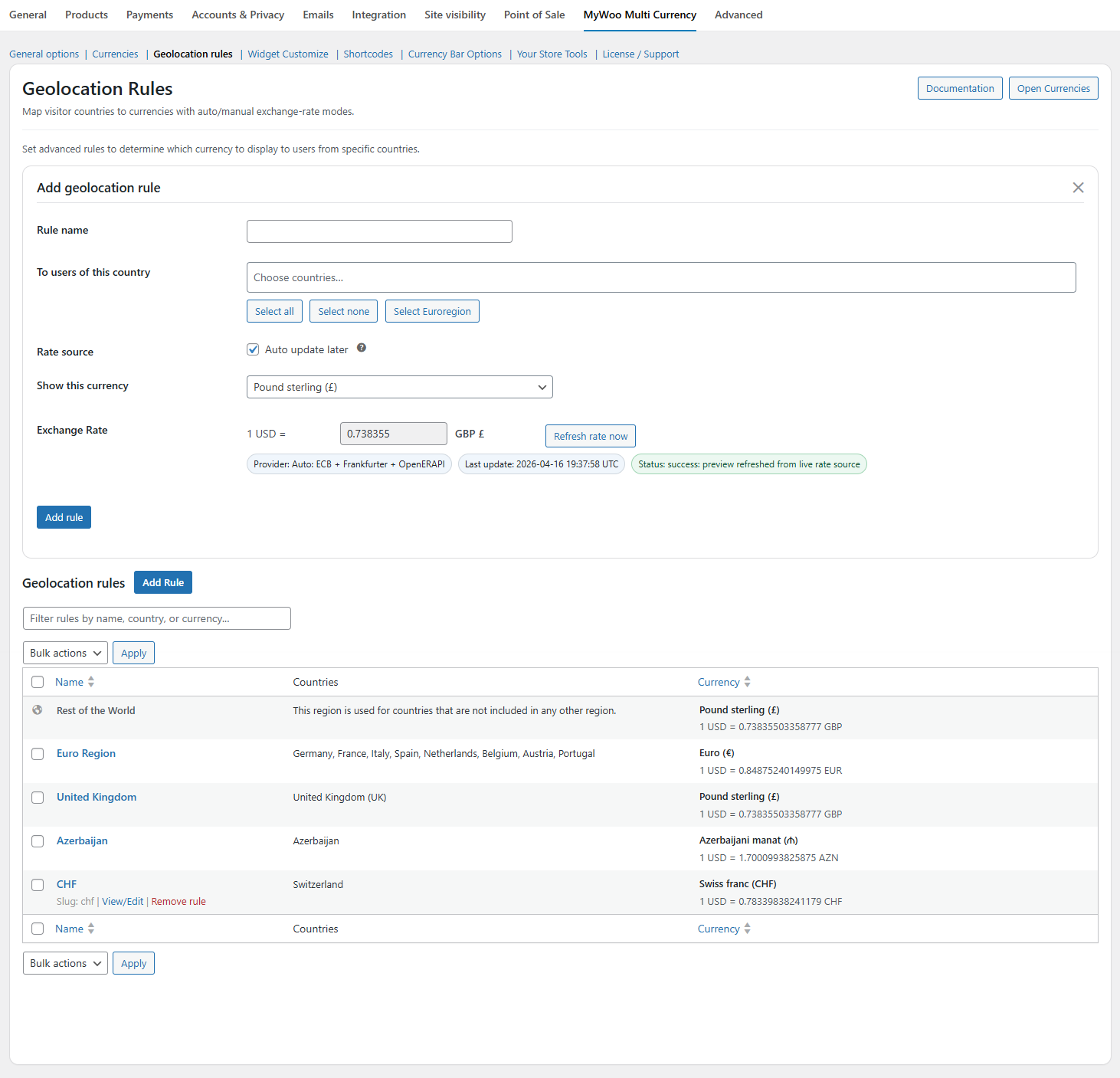Click the Rule name text field
Image resolution: width=1120 pixels, height=1078 pixels.
(379, 231)
